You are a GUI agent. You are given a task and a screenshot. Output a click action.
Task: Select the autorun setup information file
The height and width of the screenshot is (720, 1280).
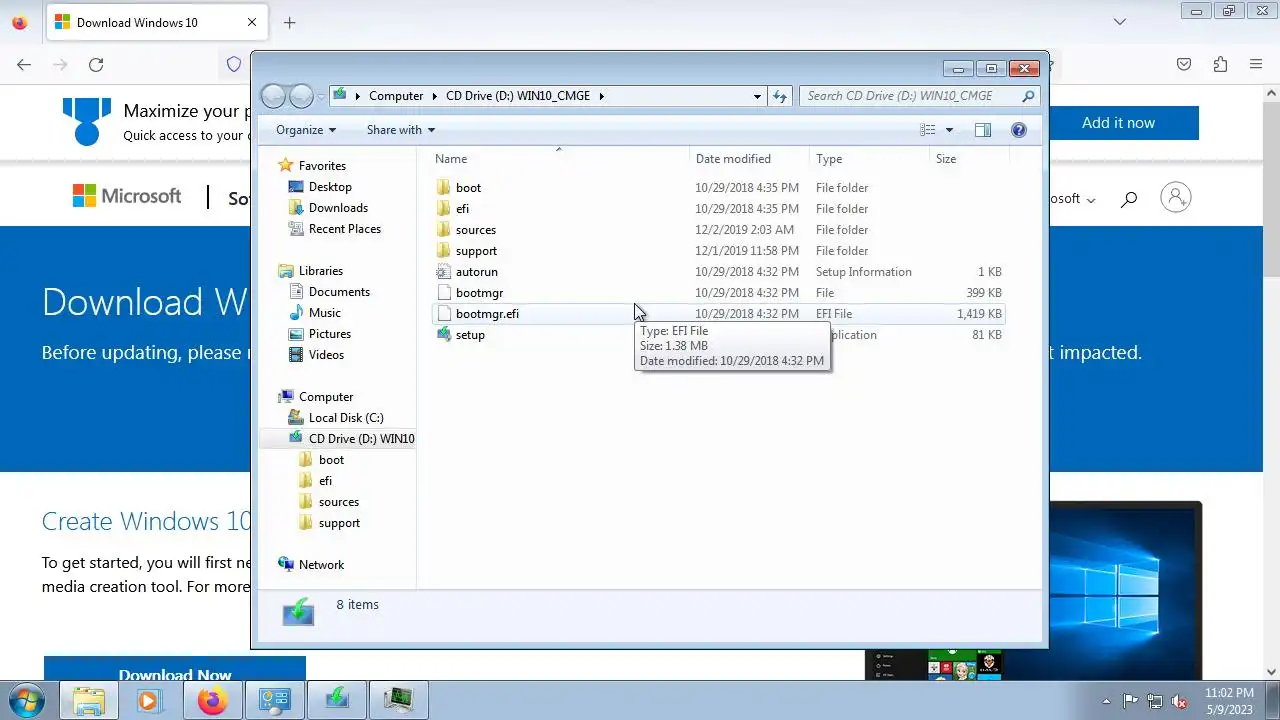(x=476, y=272)
